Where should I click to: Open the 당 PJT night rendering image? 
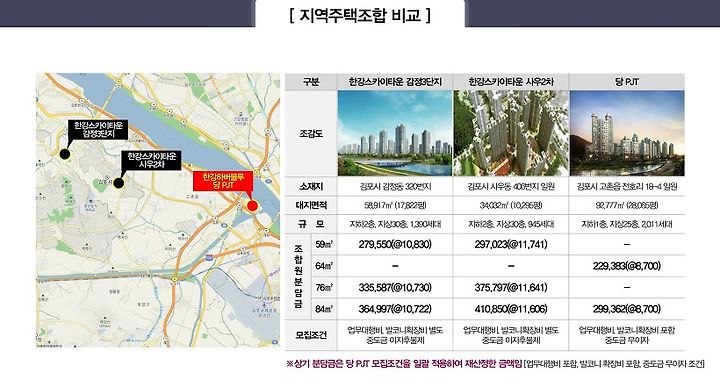[627, 133]
